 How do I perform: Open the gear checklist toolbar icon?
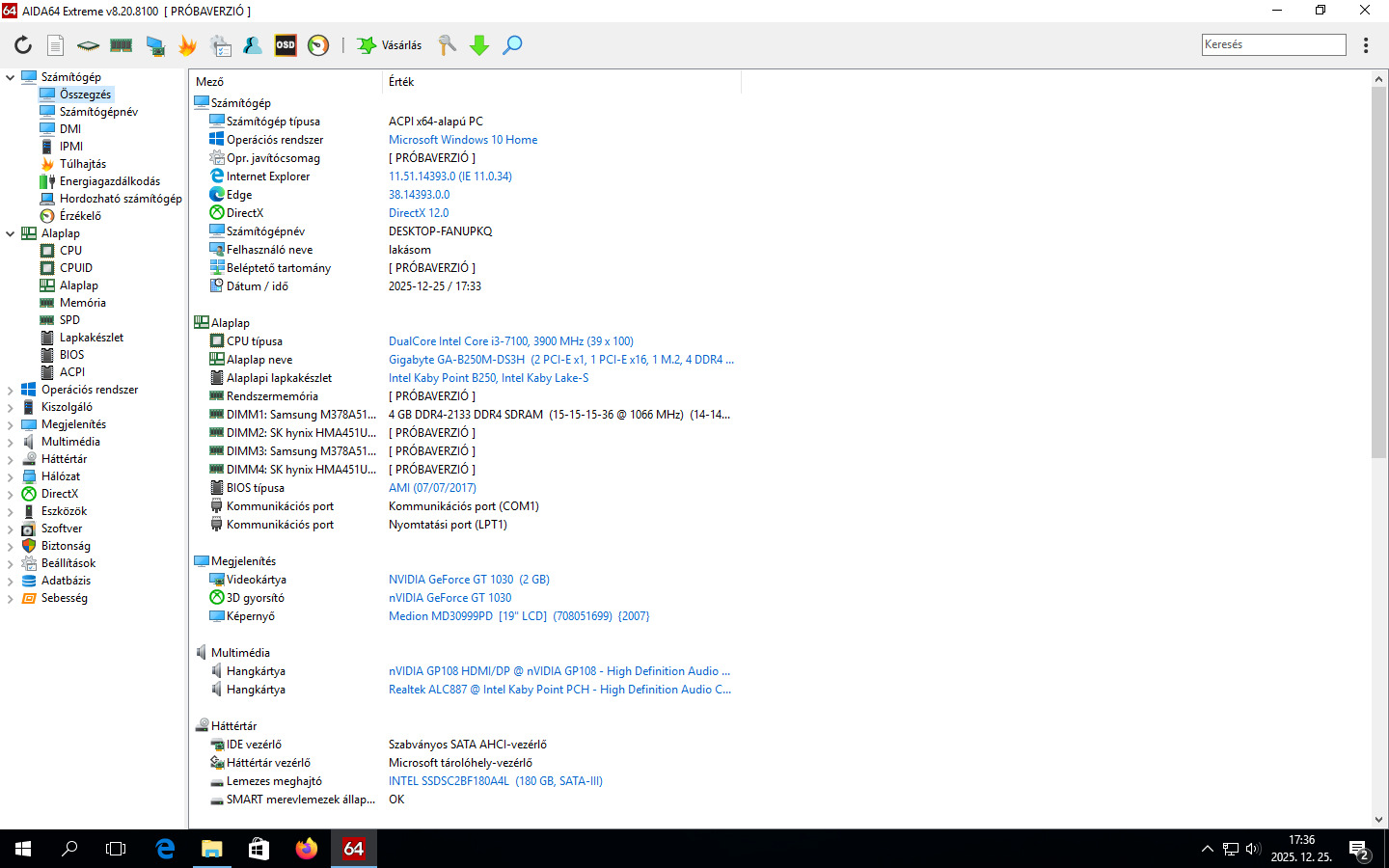pyautogui.click(x=220, y=45)
